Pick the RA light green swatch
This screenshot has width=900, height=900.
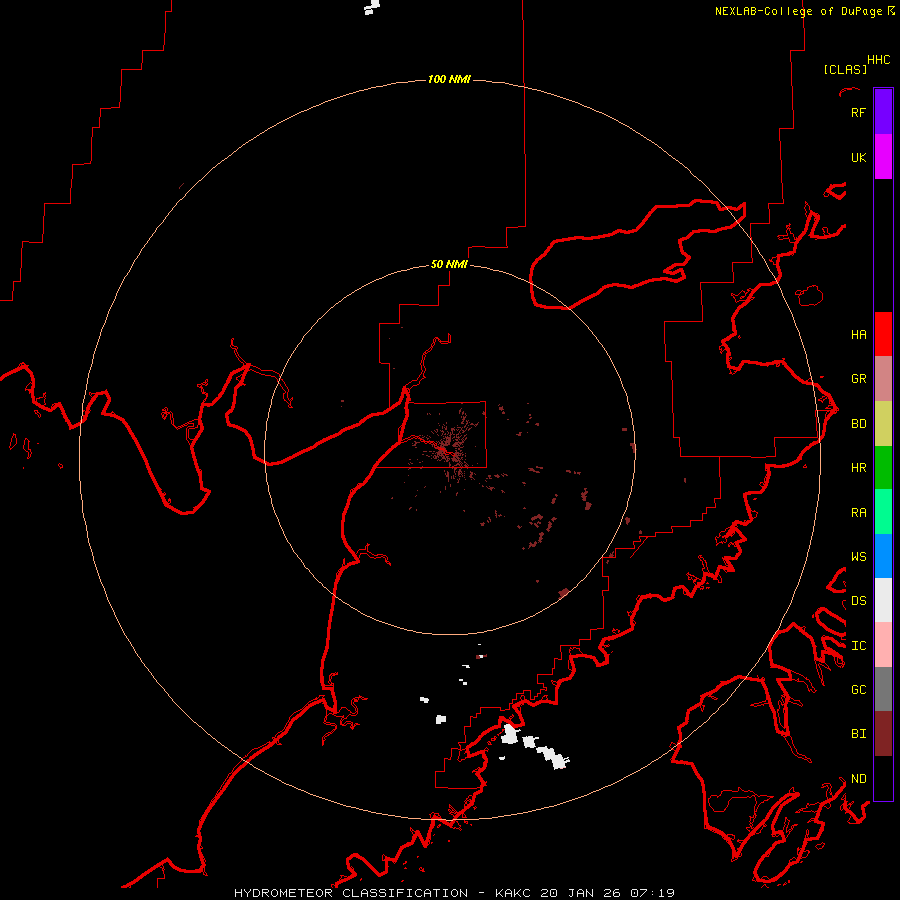[883, 511]
